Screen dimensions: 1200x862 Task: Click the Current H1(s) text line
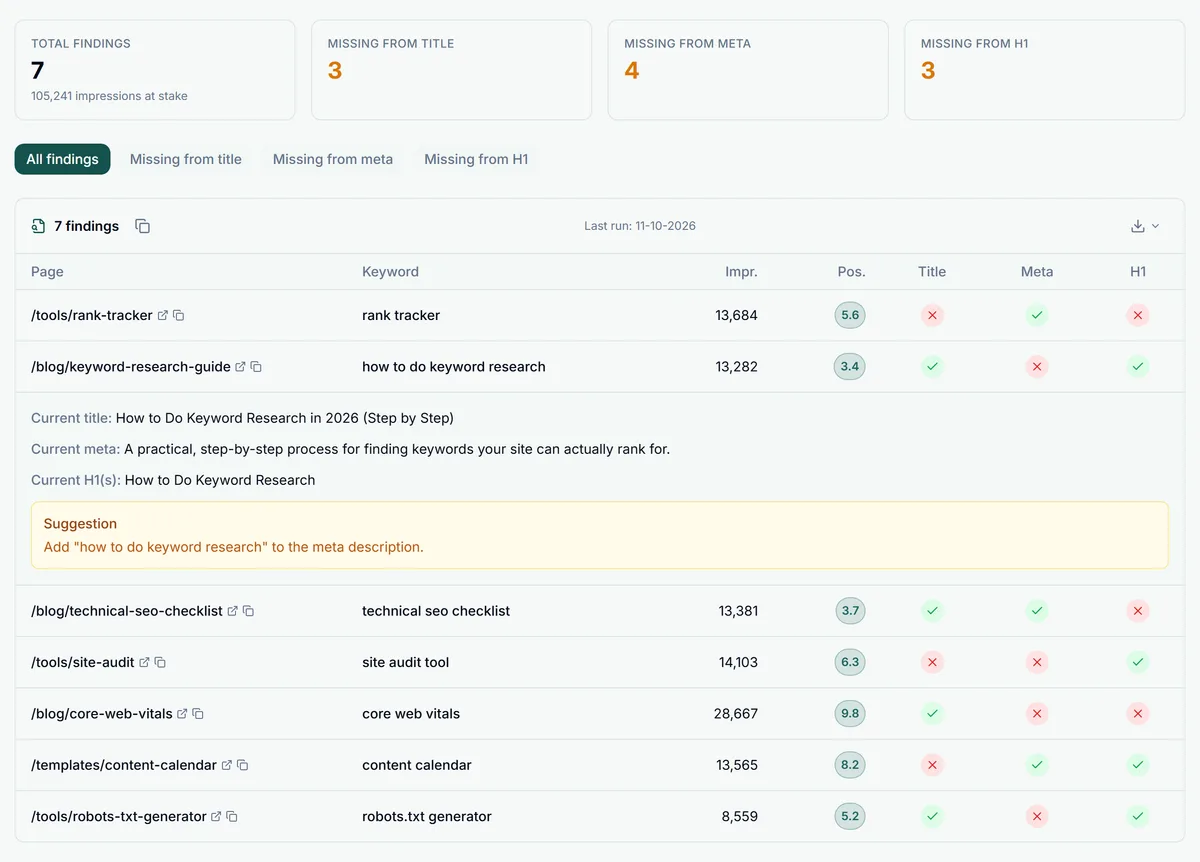coord(173,480)
